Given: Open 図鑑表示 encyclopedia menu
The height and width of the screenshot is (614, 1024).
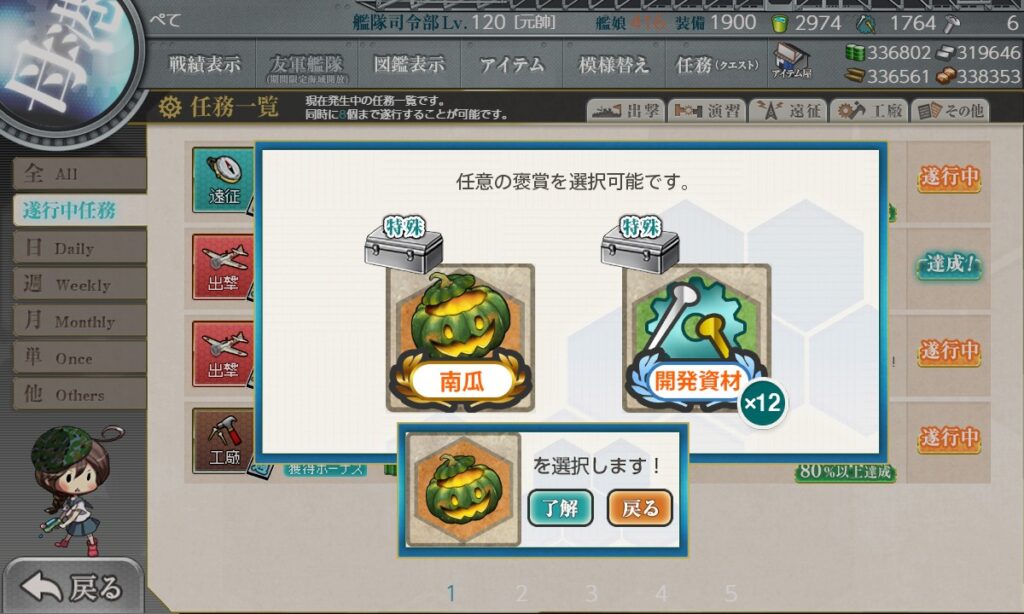Looking at the screenshot, I should 409,64.
